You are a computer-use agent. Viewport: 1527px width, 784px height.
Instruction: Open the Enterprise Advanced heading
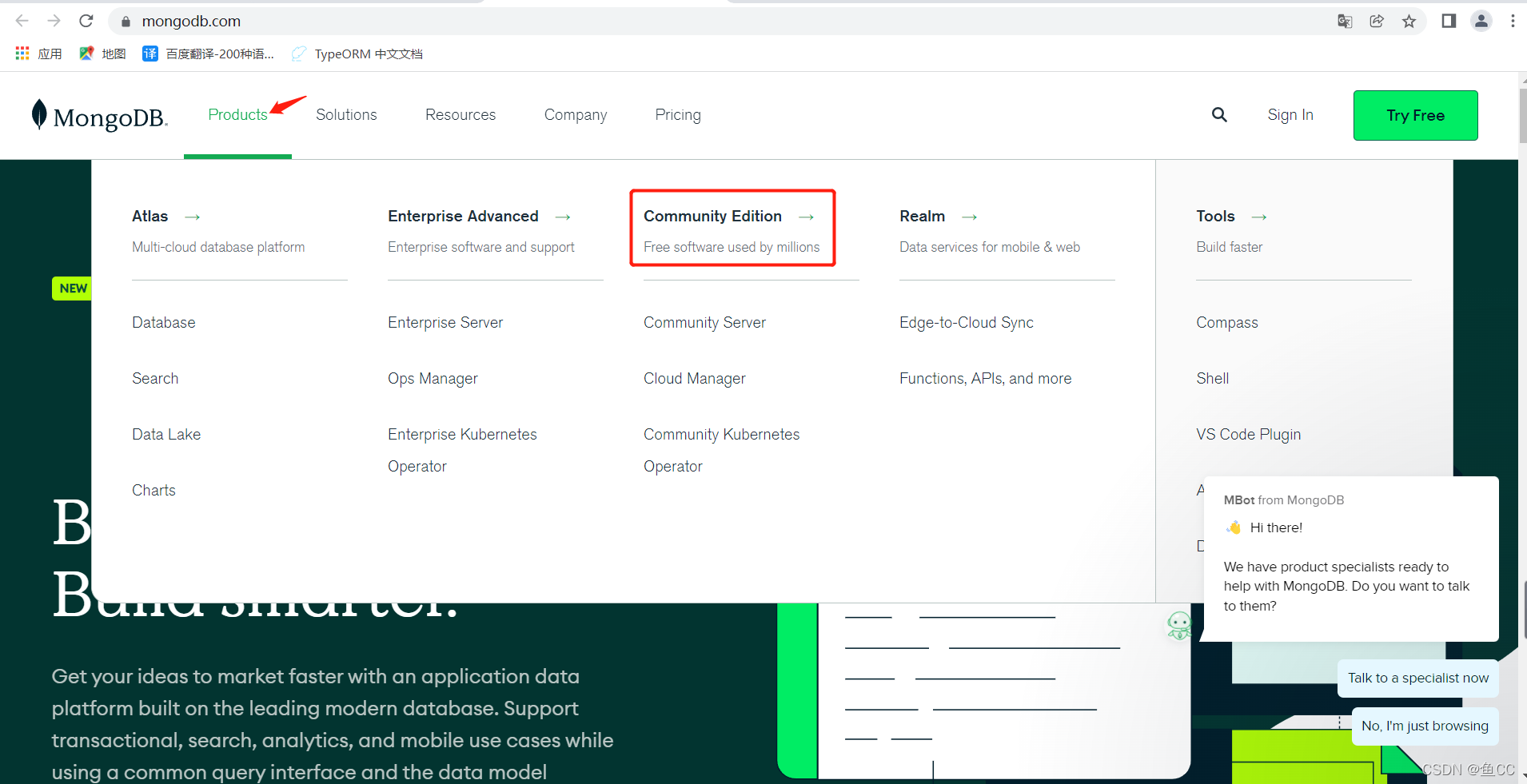(x=463, y=217)
